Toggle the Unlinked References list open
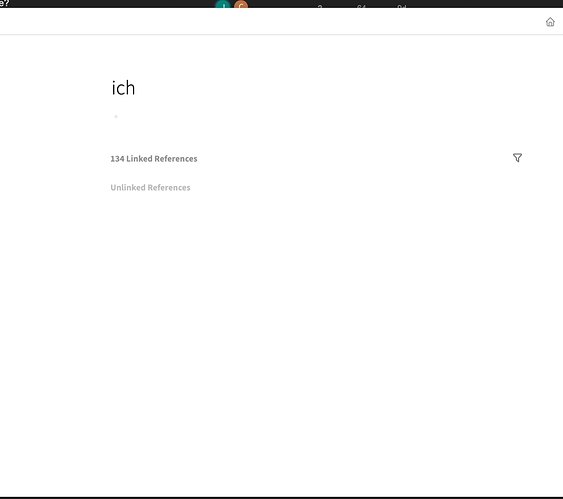This screenshot has width=563, height=499. (150, 187)
